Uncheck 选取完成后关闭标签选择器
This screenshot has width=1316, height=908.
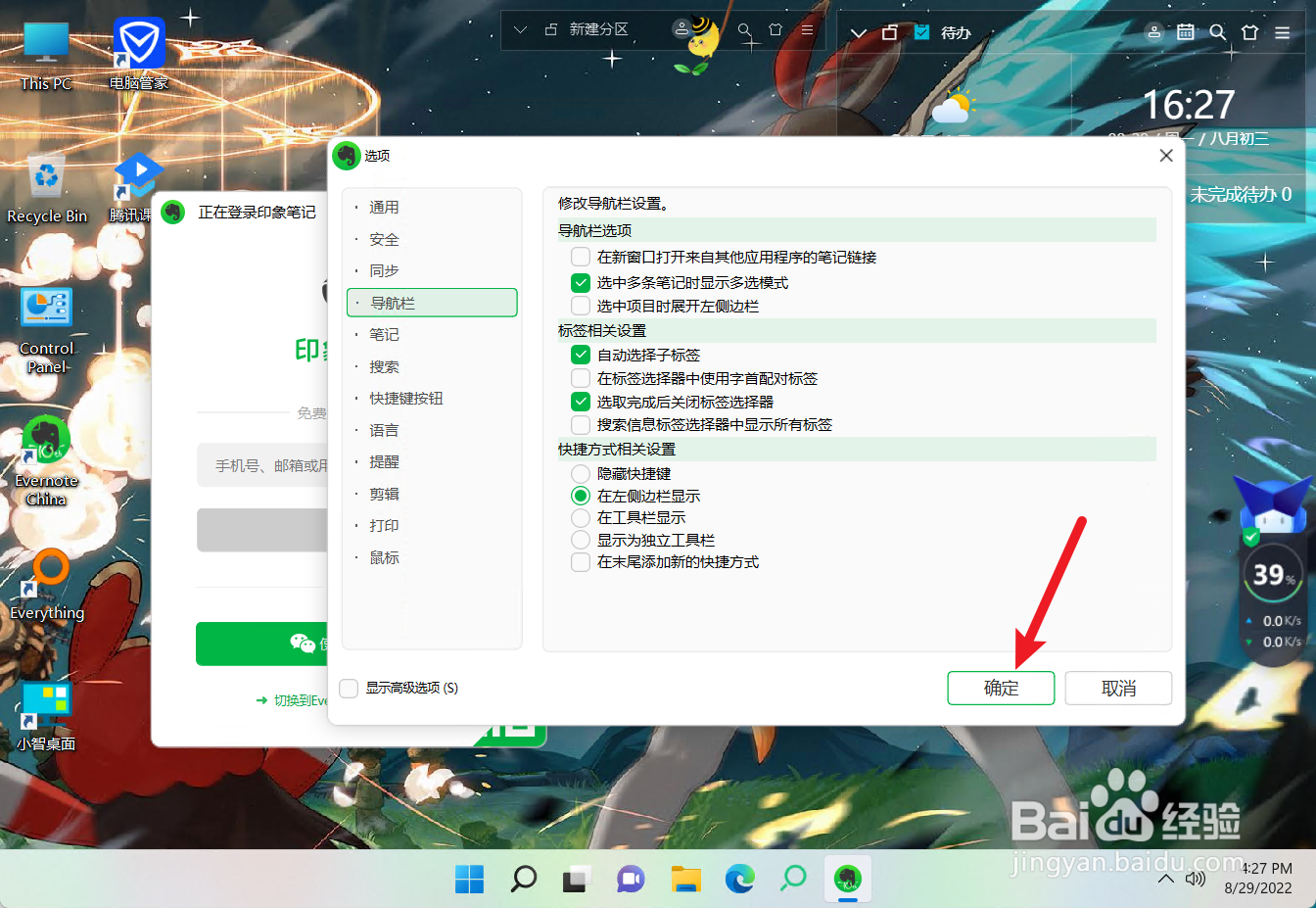581,402
